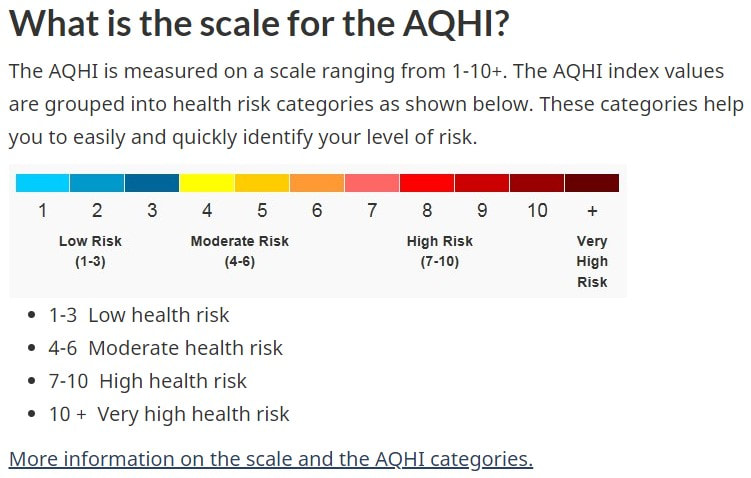Click the maroon swatch above the plus sign
The height and width of the screenshot is (478, 751).
tap(592, 183)
